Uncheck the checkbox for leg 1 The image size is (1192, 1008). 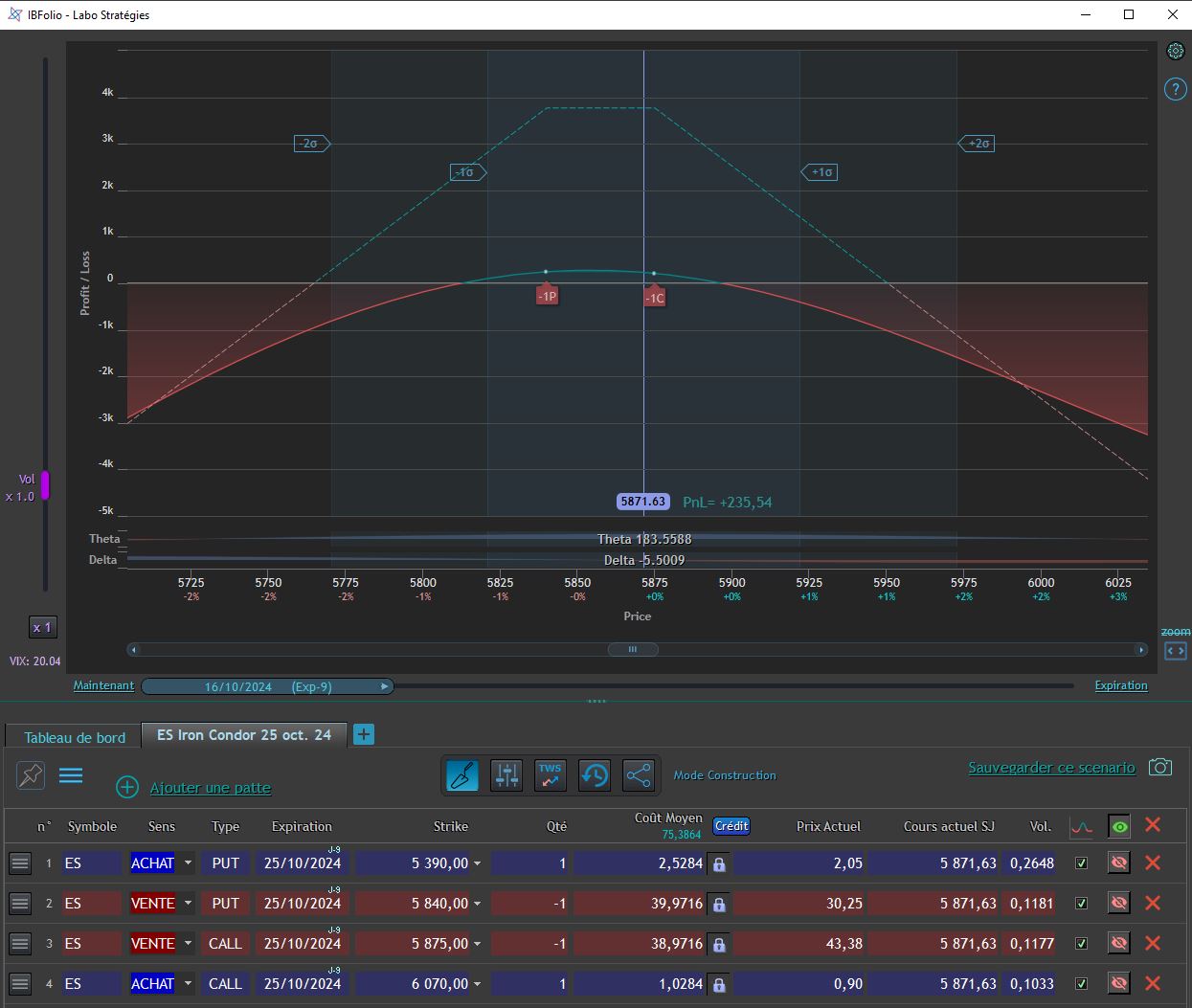(x=1081, y=863)
